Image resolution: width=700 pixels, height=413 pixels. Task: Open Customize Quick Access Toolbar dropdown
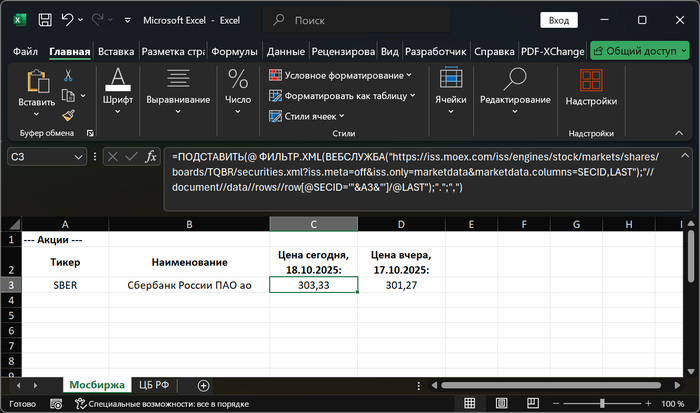pyautogui.click(x=128, y=21)
